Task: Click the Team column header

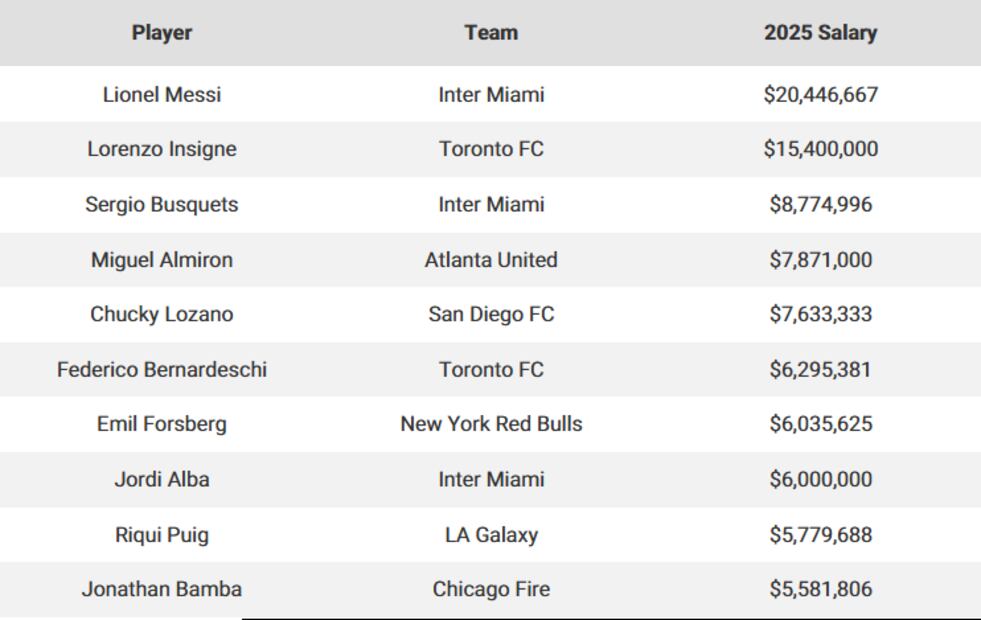Action: click(491, 33)
